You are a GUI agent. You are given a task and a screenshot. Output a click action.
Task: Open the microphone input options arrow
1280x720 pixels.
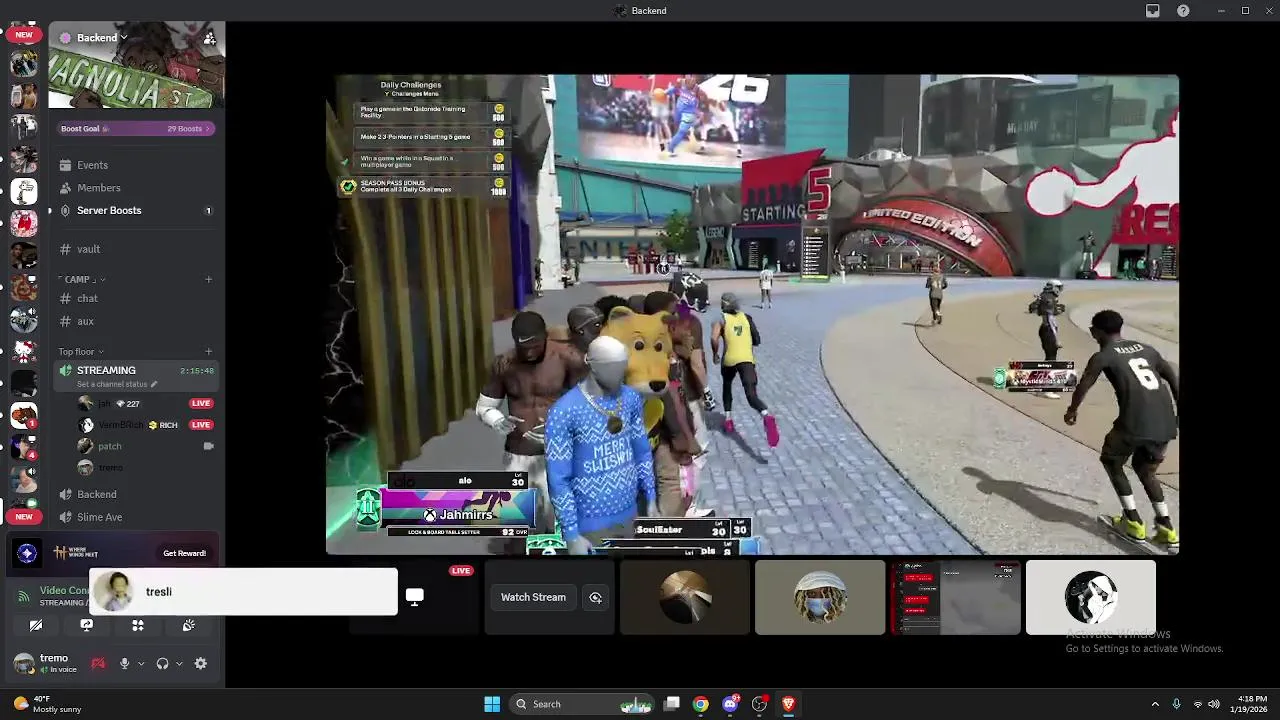point(140,663)
